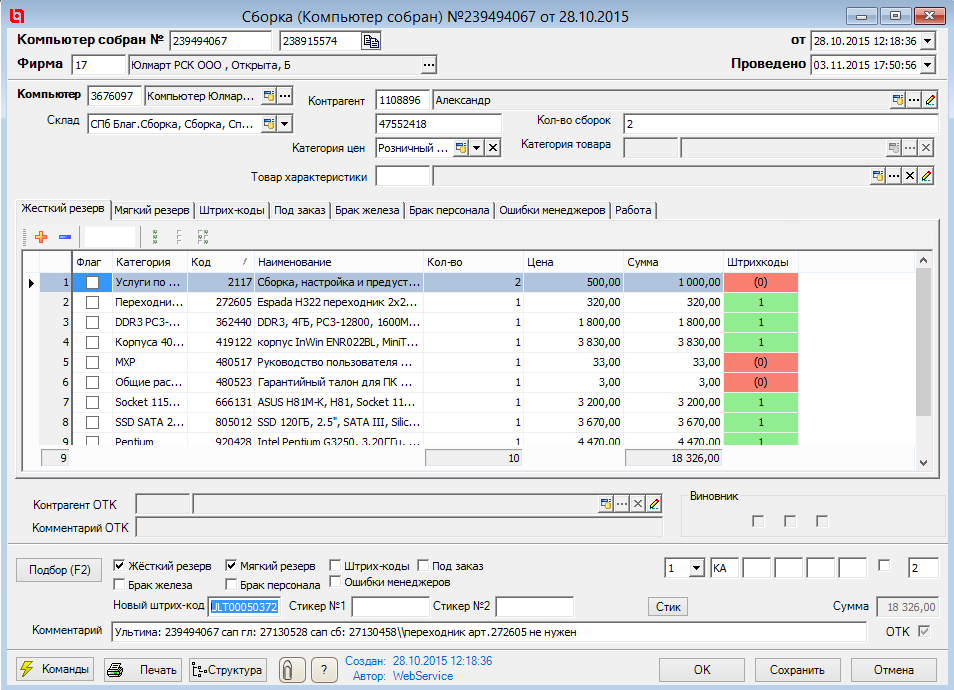Enable the Штрих-коды checkbox
Viewport: 954px width, 690px height.
tap(335, 566)
